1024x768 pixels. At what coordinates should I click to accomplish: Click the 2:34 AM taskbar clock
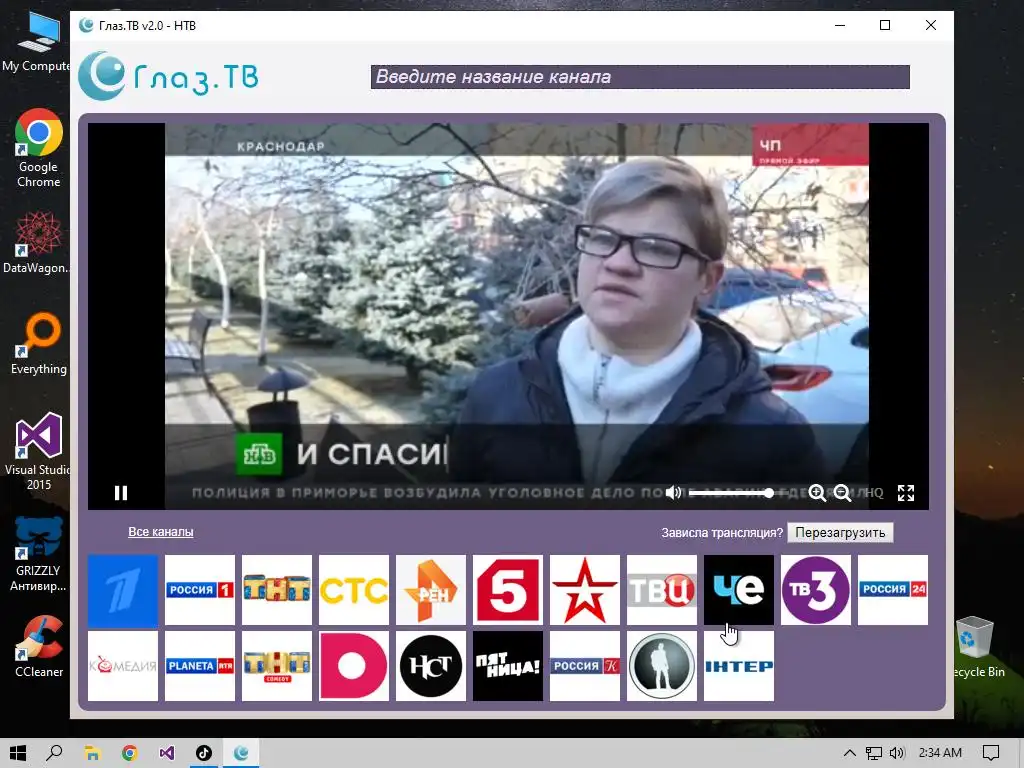point(940,753)
